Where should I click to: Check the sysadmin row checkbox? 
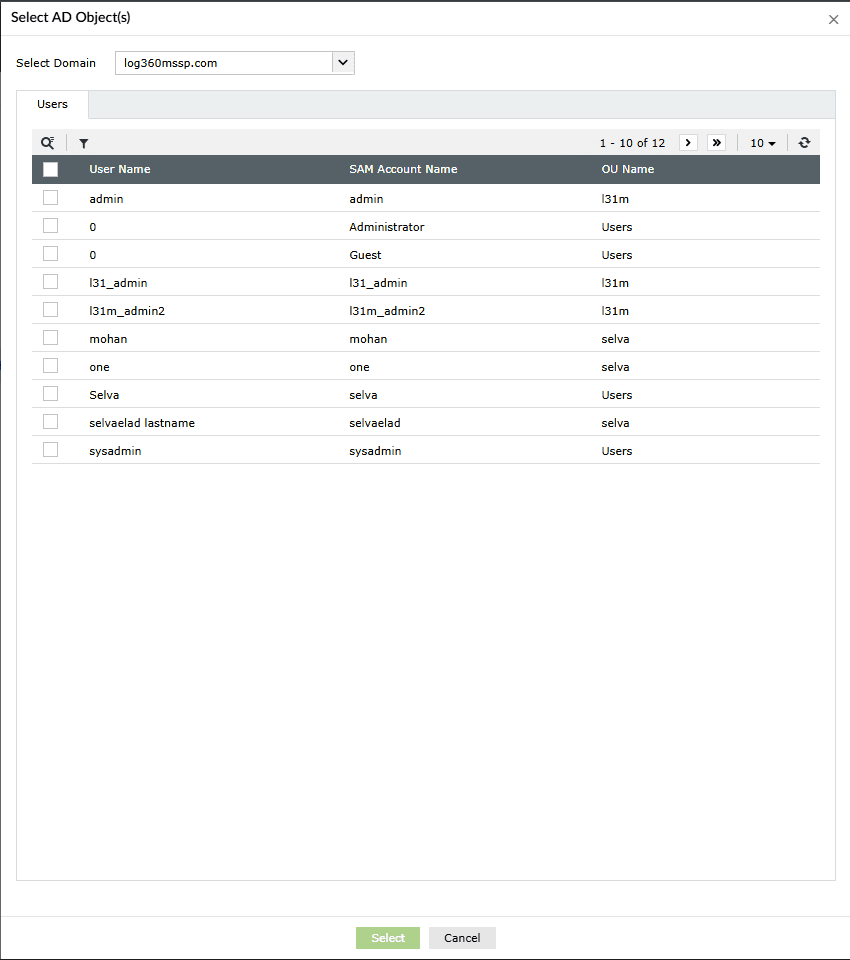tap(50, 450)
